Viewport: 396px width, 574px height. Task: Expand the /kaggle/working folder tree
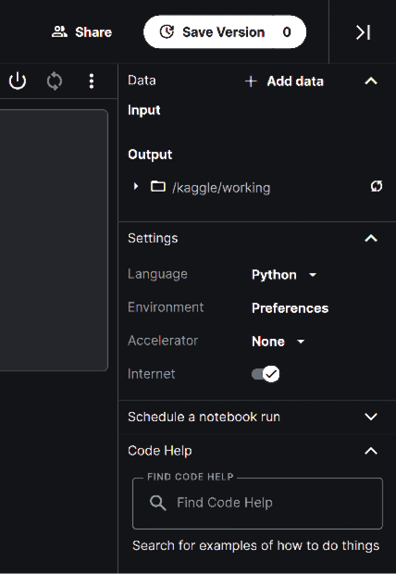tap(136, 186)
